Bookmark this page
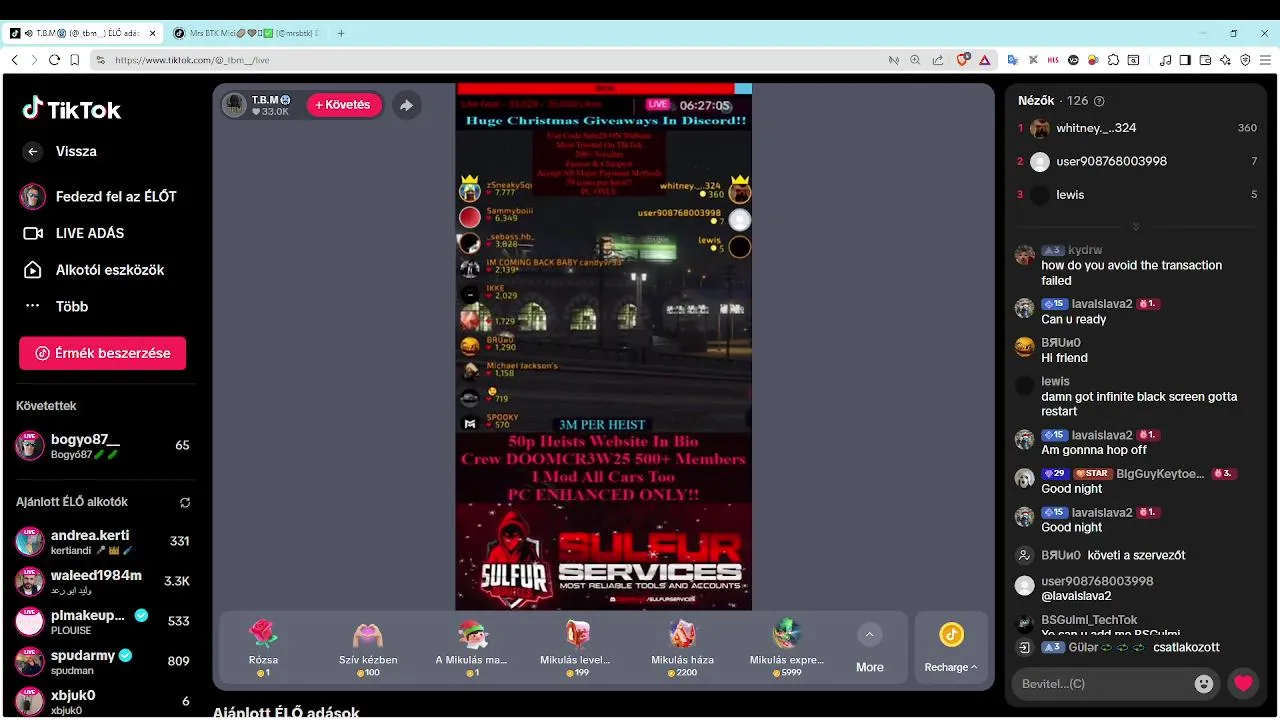Viewport: 1280px width, 720px height. click(x=75, y=60)
